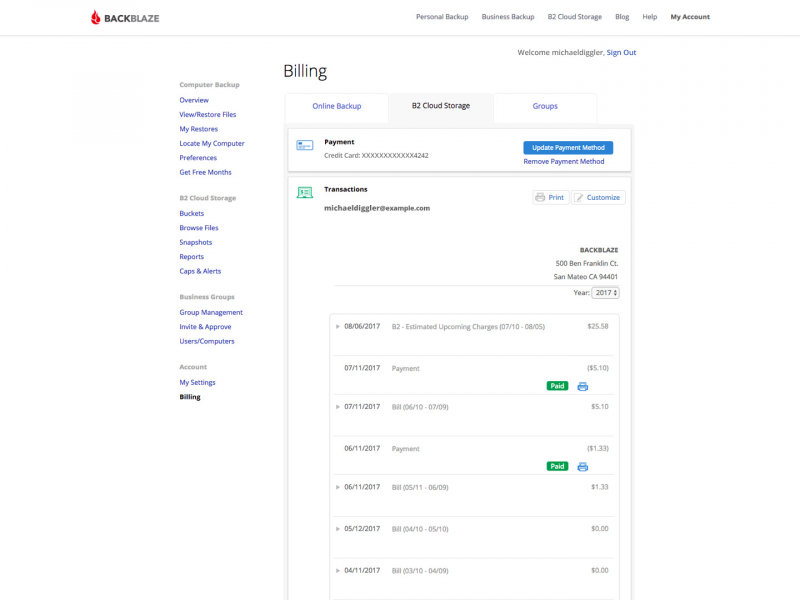Open Preferences in sidebar
800x600 pixels.
click(x=198, y=158)
